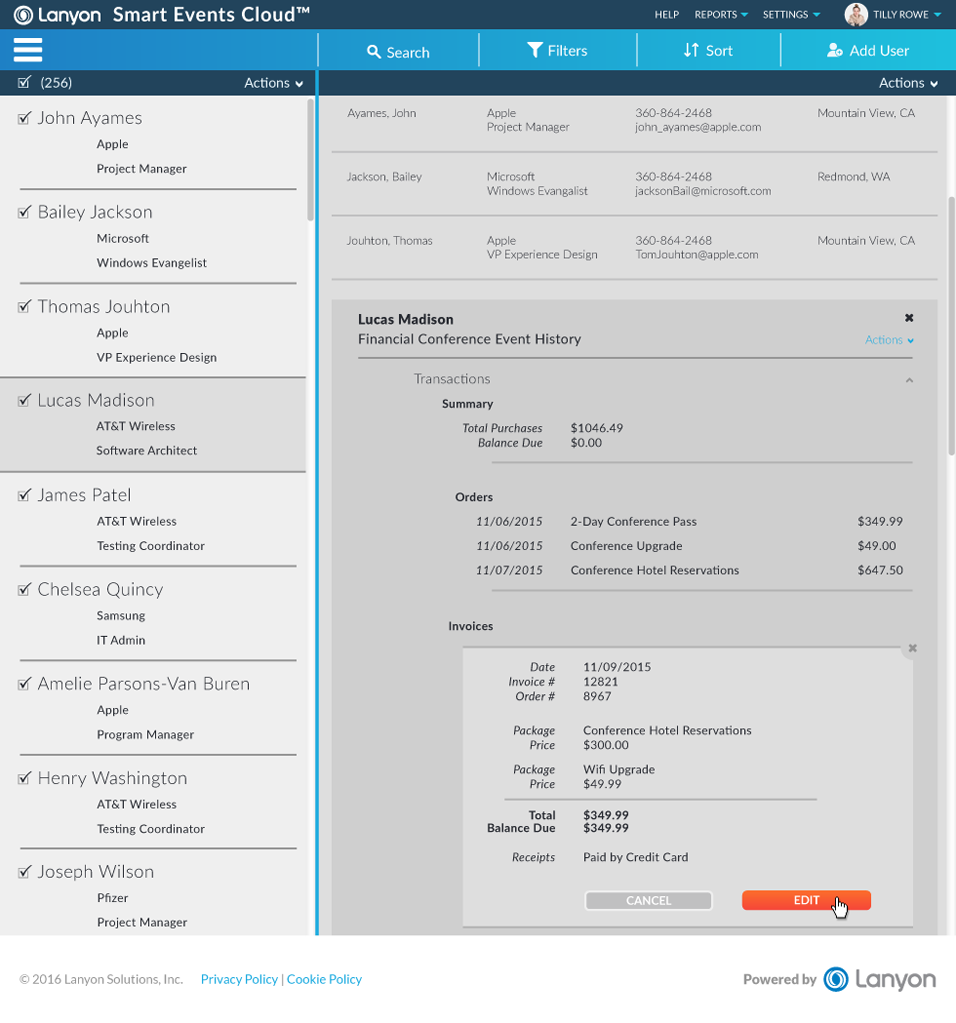Uncheck James Patel checkbox
The height and width of the screenshot is (1023, 956).
24,495
